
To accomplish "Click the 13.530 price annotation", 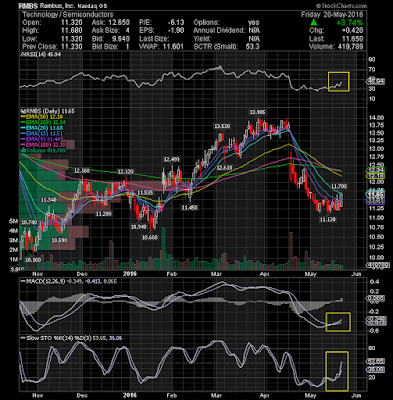I will [x=222, y=126].
